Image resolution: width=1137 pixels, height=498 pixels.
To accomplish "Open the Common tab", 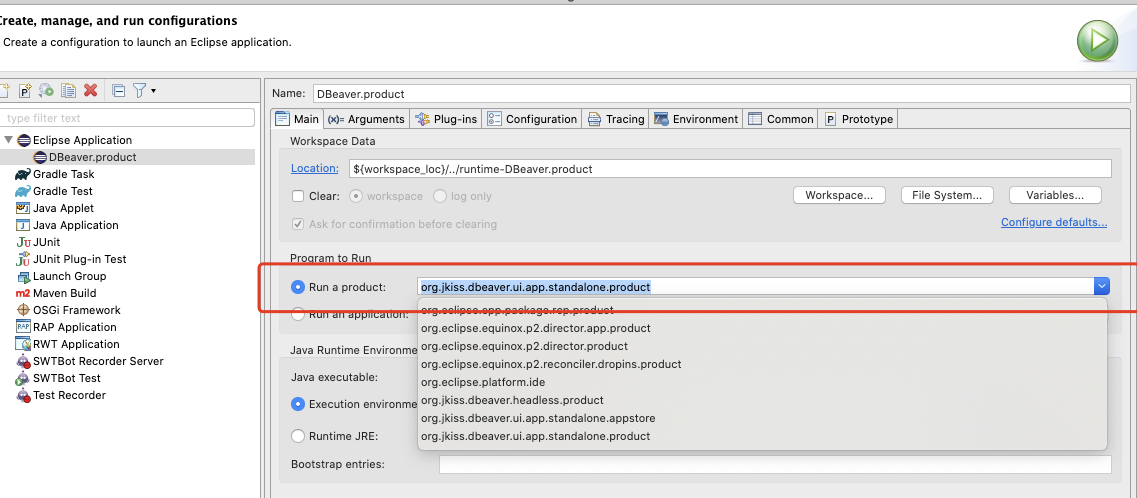I will 781,119.
